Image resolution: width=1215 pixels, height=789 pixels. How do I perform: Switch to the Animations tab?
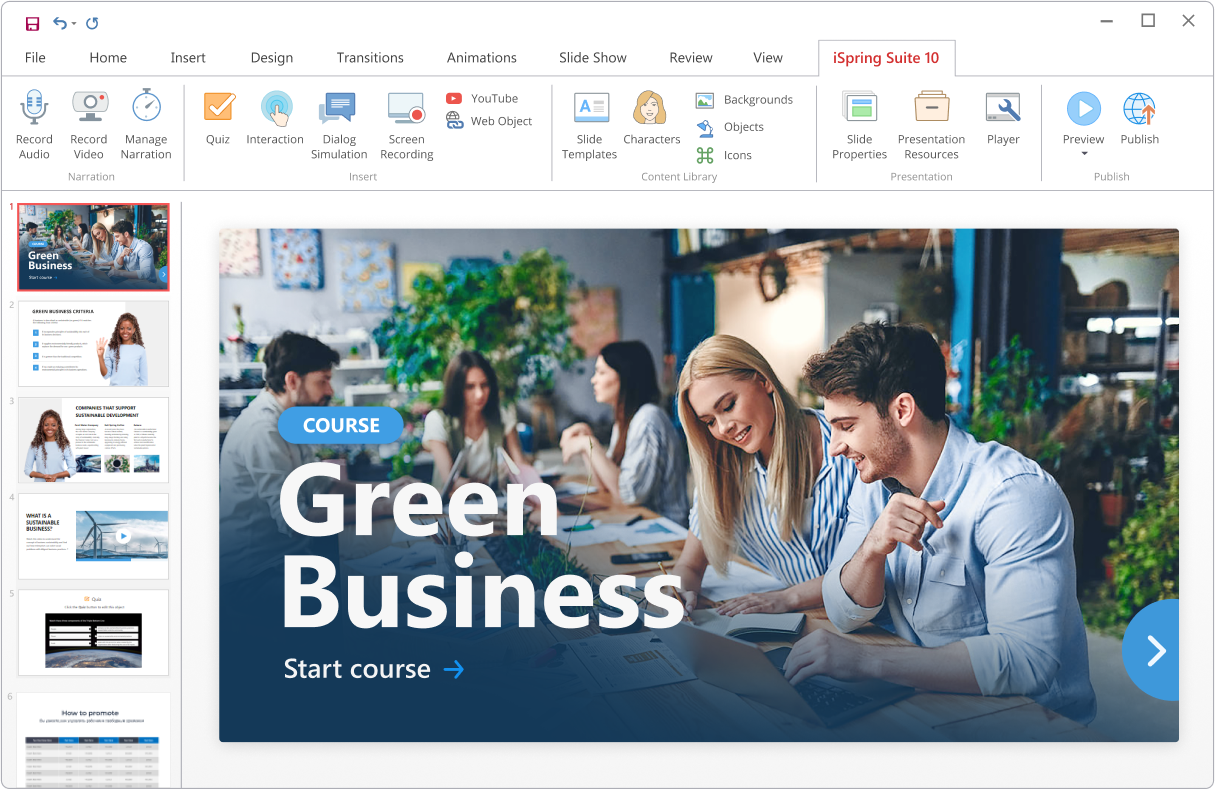481,57
